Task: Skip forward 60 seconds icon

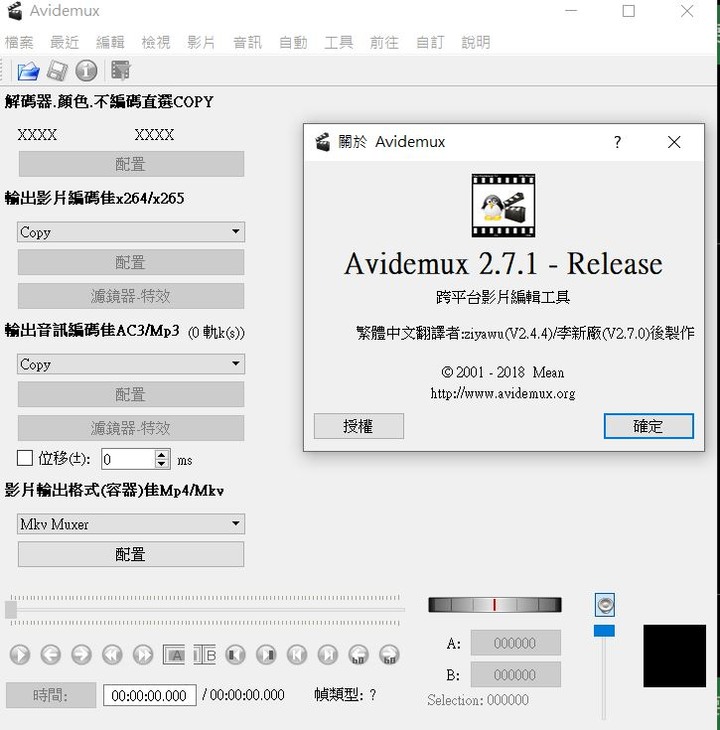Action: [390, 655]
